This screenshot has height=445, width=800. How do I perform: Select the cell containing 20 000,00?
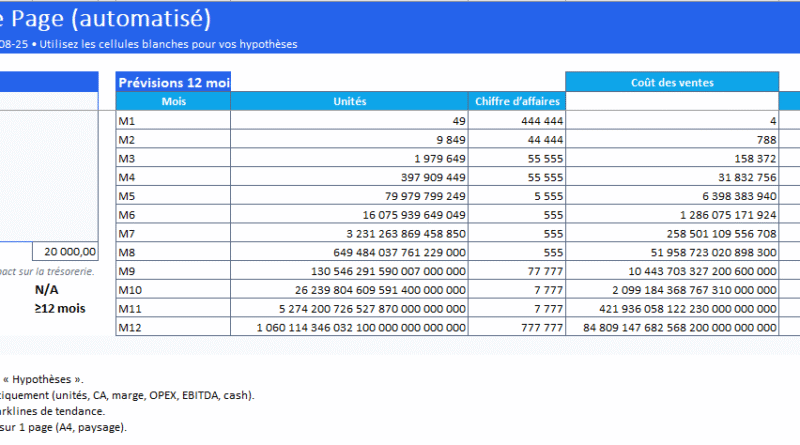pyautogui.click(x=65, y=252)
